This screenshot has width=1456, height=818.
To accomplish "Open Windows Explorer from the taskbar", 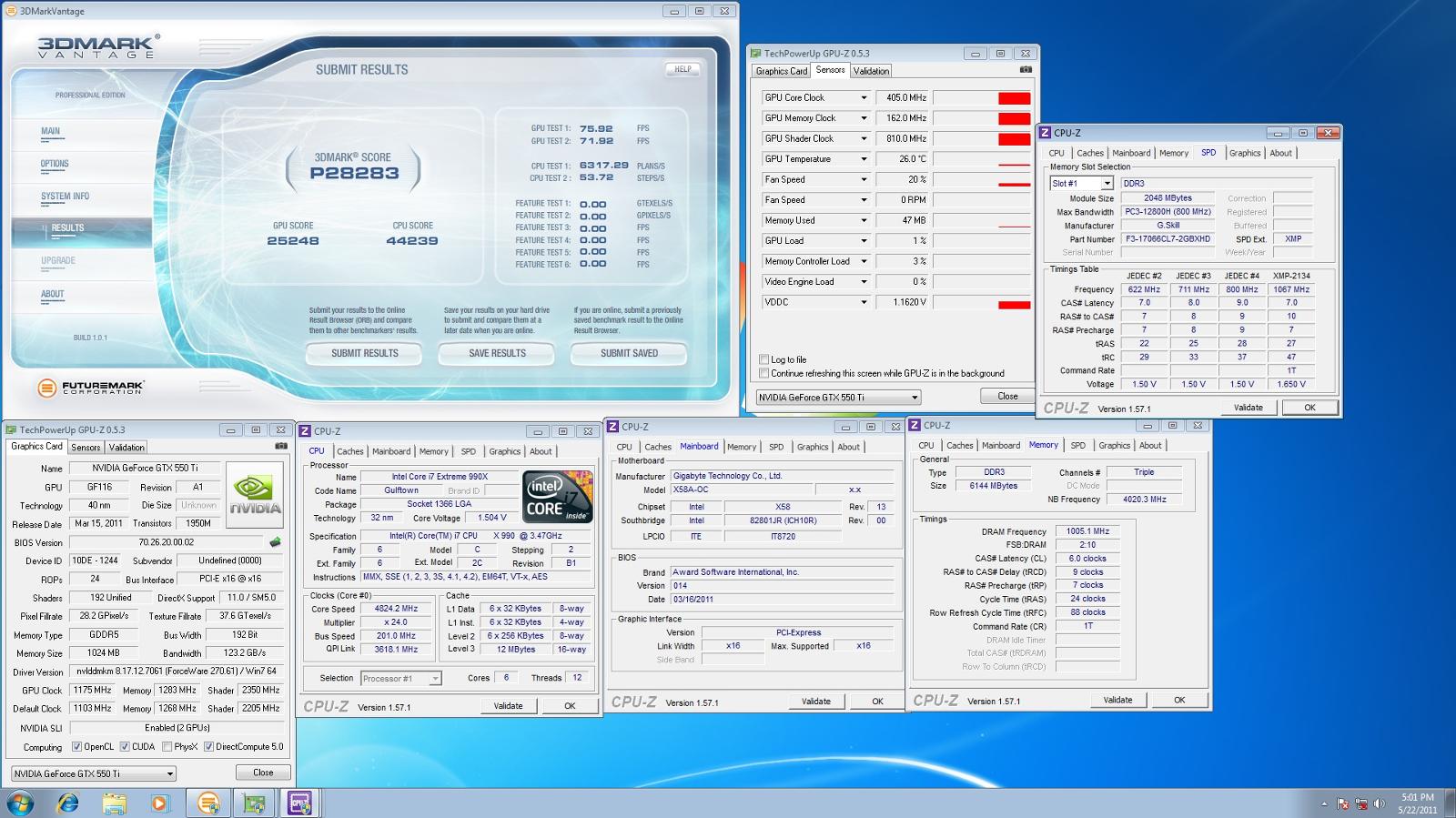I will pos(114,803).
